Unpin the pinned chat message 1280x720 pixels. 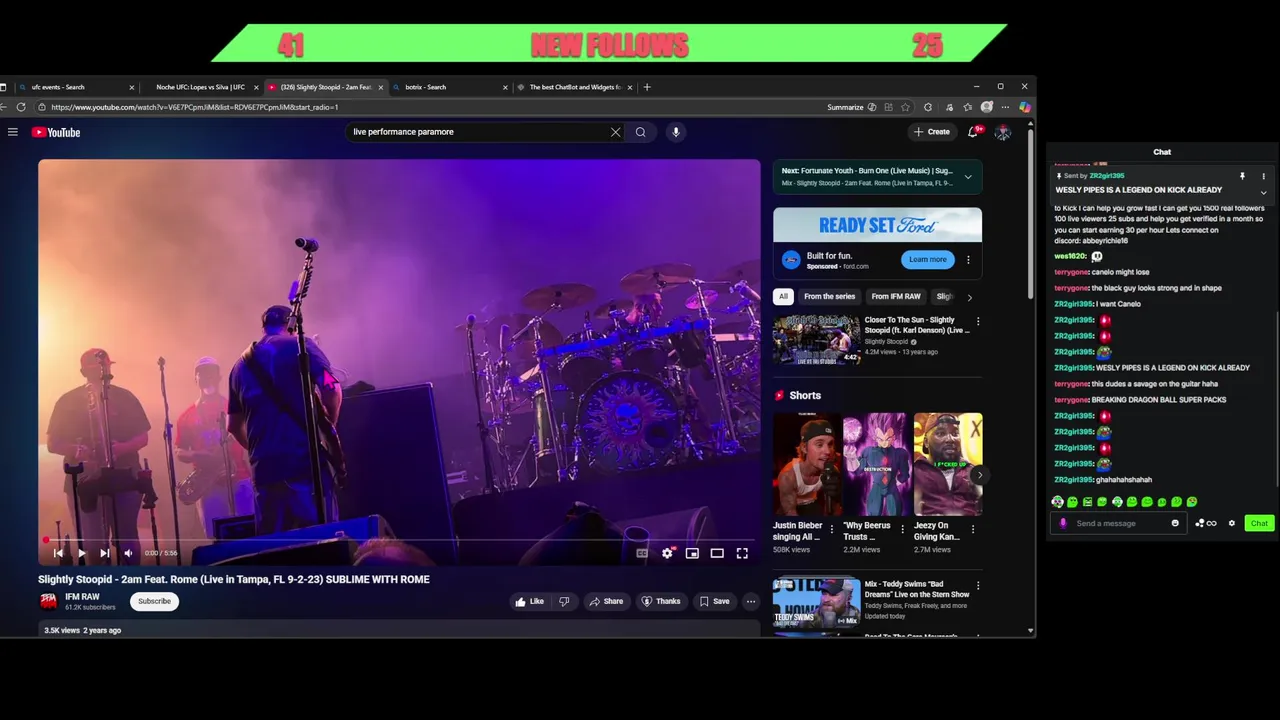1242,176
